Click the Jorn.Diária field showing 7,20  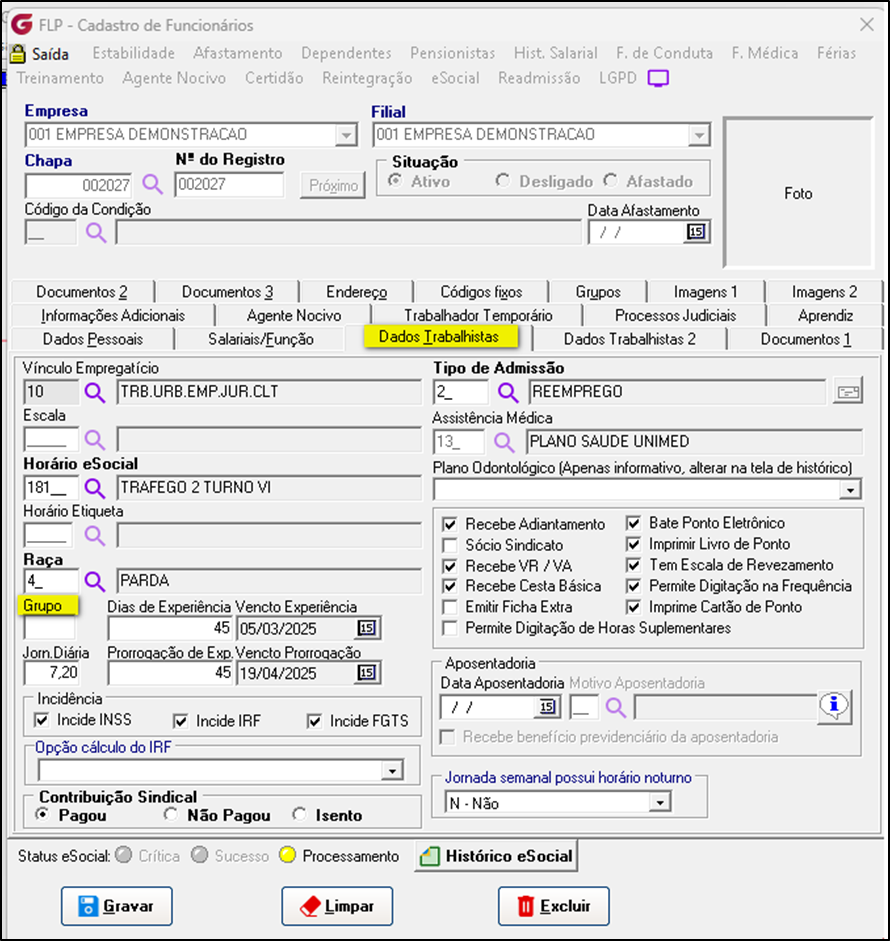(52, 673)
